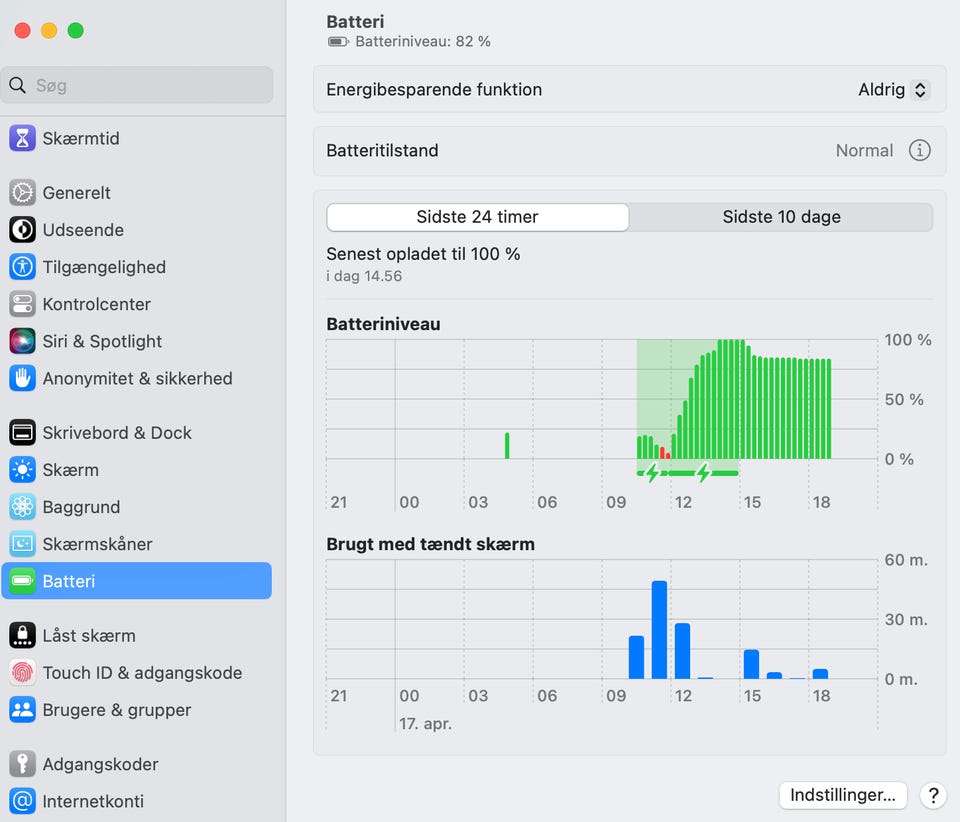Select Anonymitet & sikkerhed
The height and width of the screenshot is (822, 960).
pyautogui.click(x=137, y=378)
